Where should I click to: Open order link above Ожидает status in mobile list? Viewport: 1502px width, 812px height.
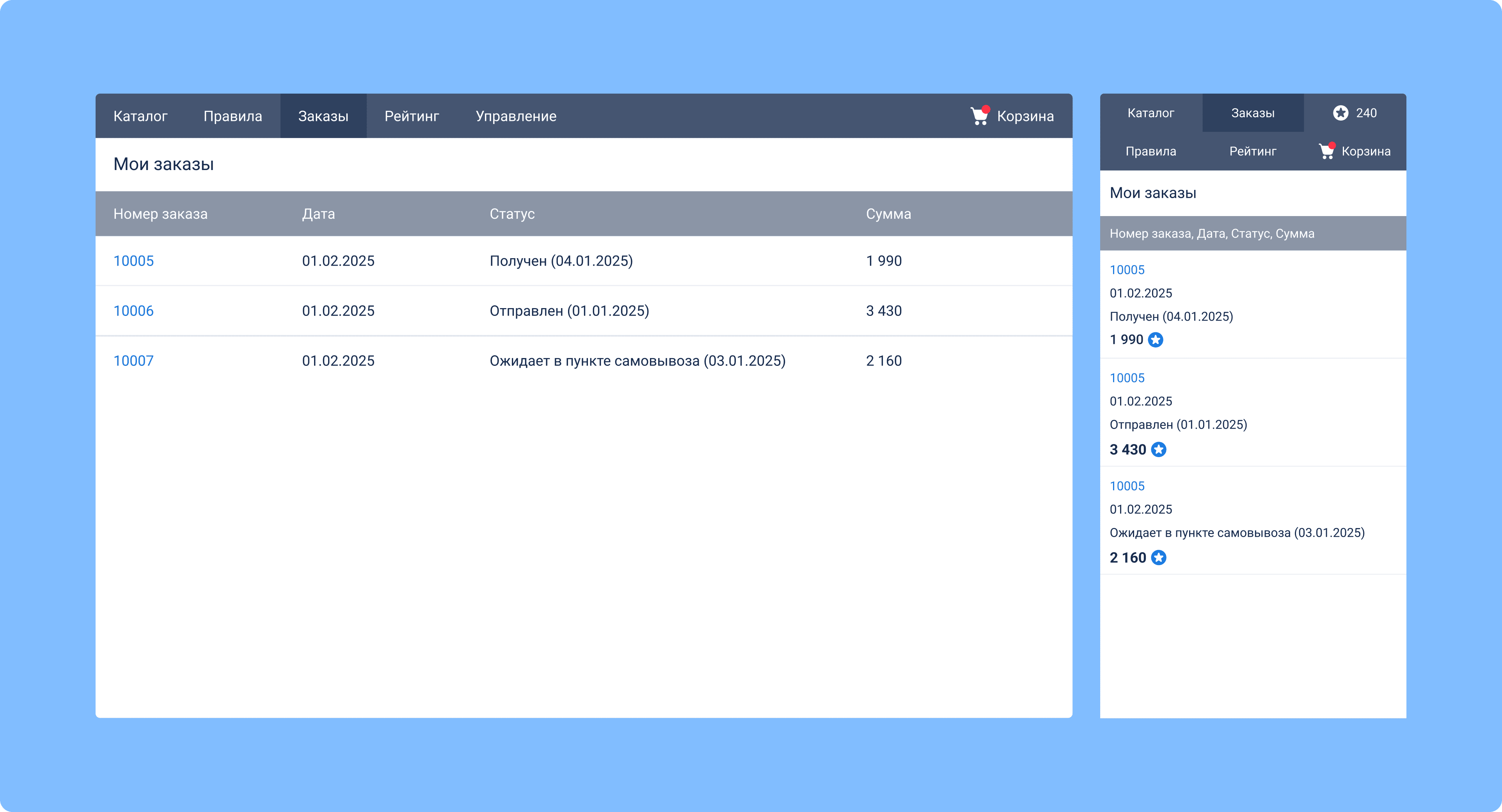[x=1127, y=486]
